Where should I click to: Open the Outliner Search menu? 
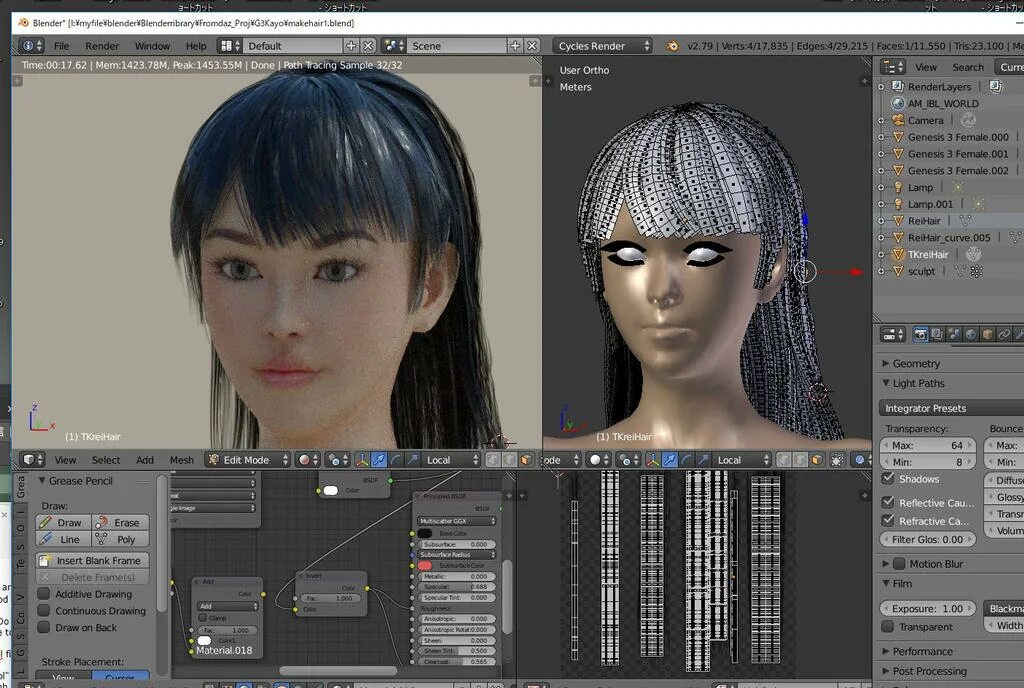[x=968, y=67]
